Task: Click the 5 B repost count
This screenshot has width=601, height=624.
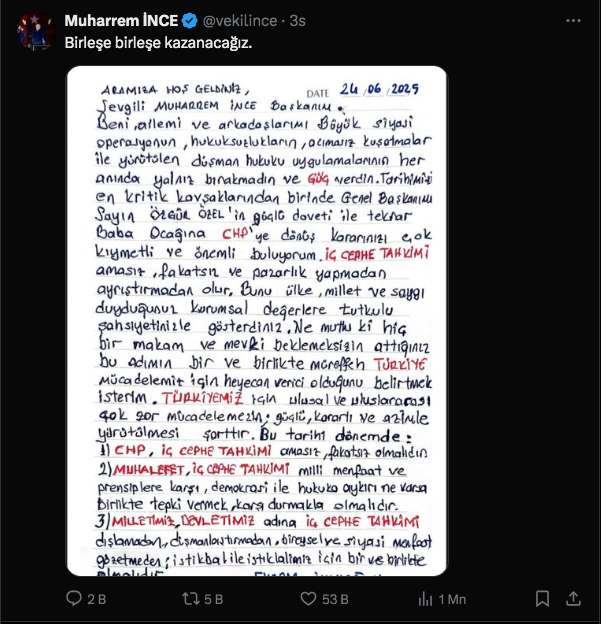Action: point(213,599)
